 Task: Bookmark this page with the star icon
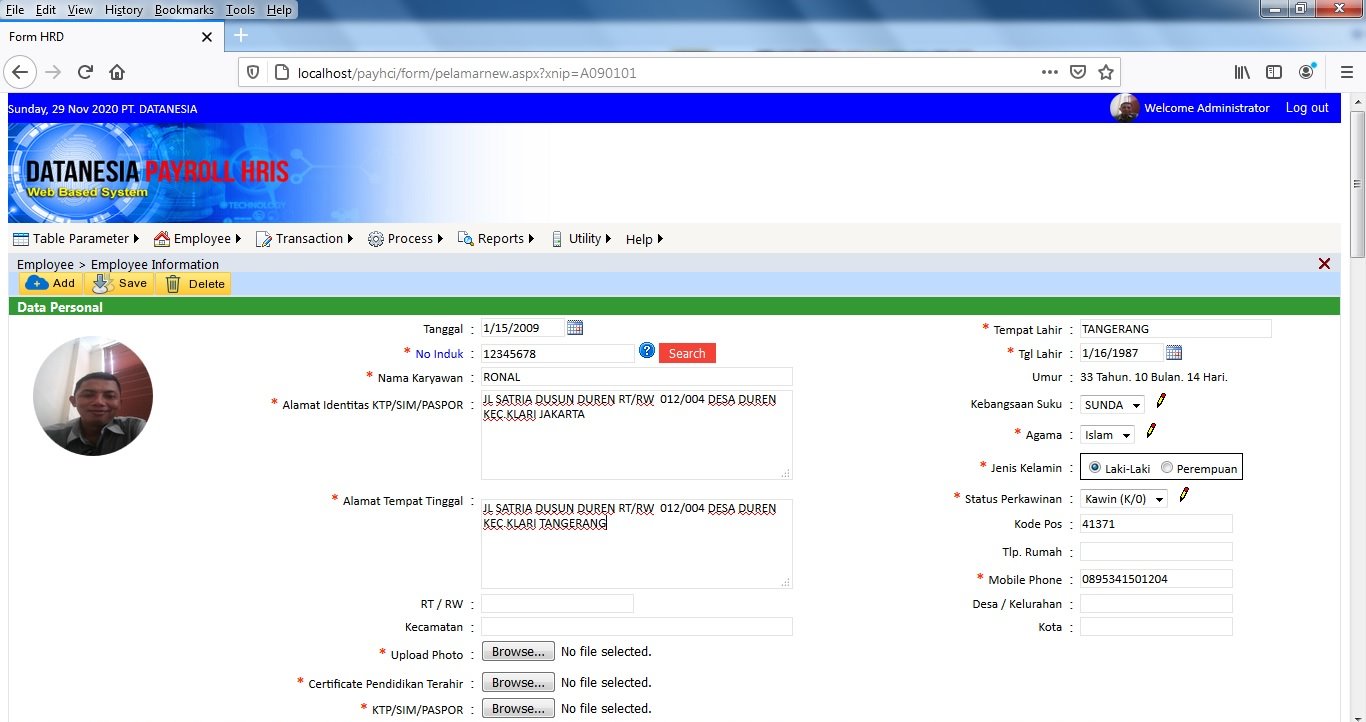1106,72
